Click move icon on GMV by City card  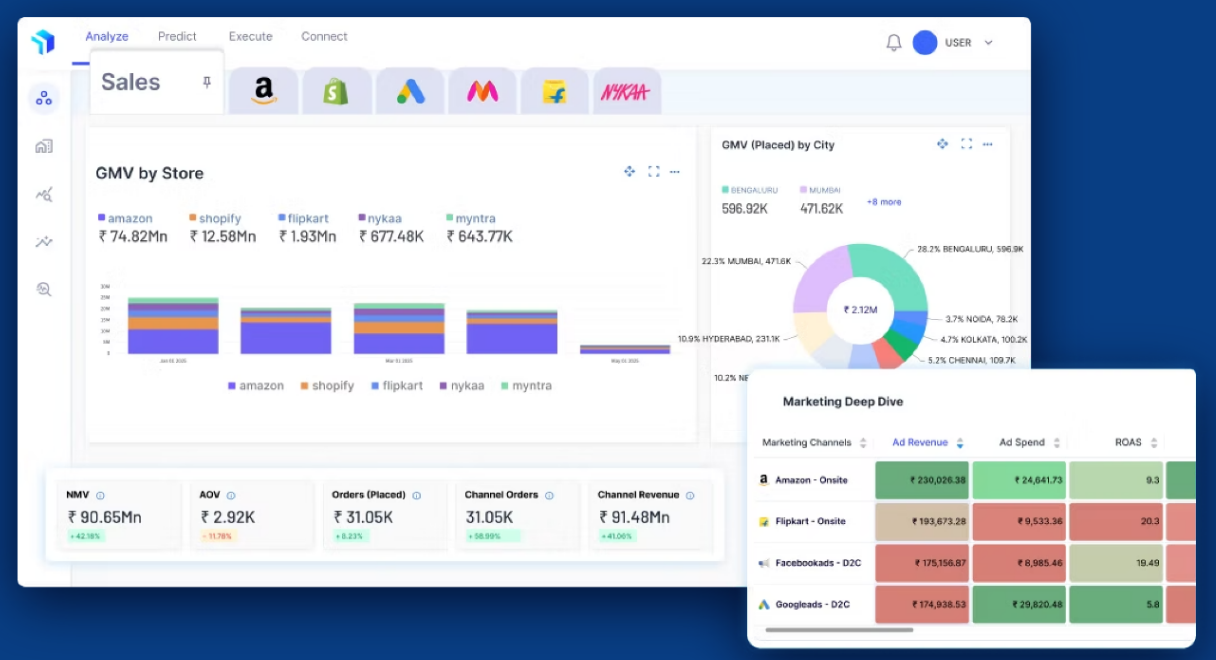pos(942,144)
